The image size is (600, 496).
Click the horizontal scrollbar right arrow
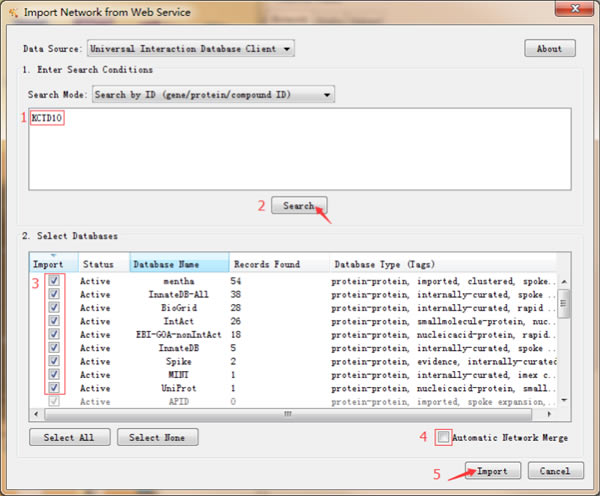[549, 412]
